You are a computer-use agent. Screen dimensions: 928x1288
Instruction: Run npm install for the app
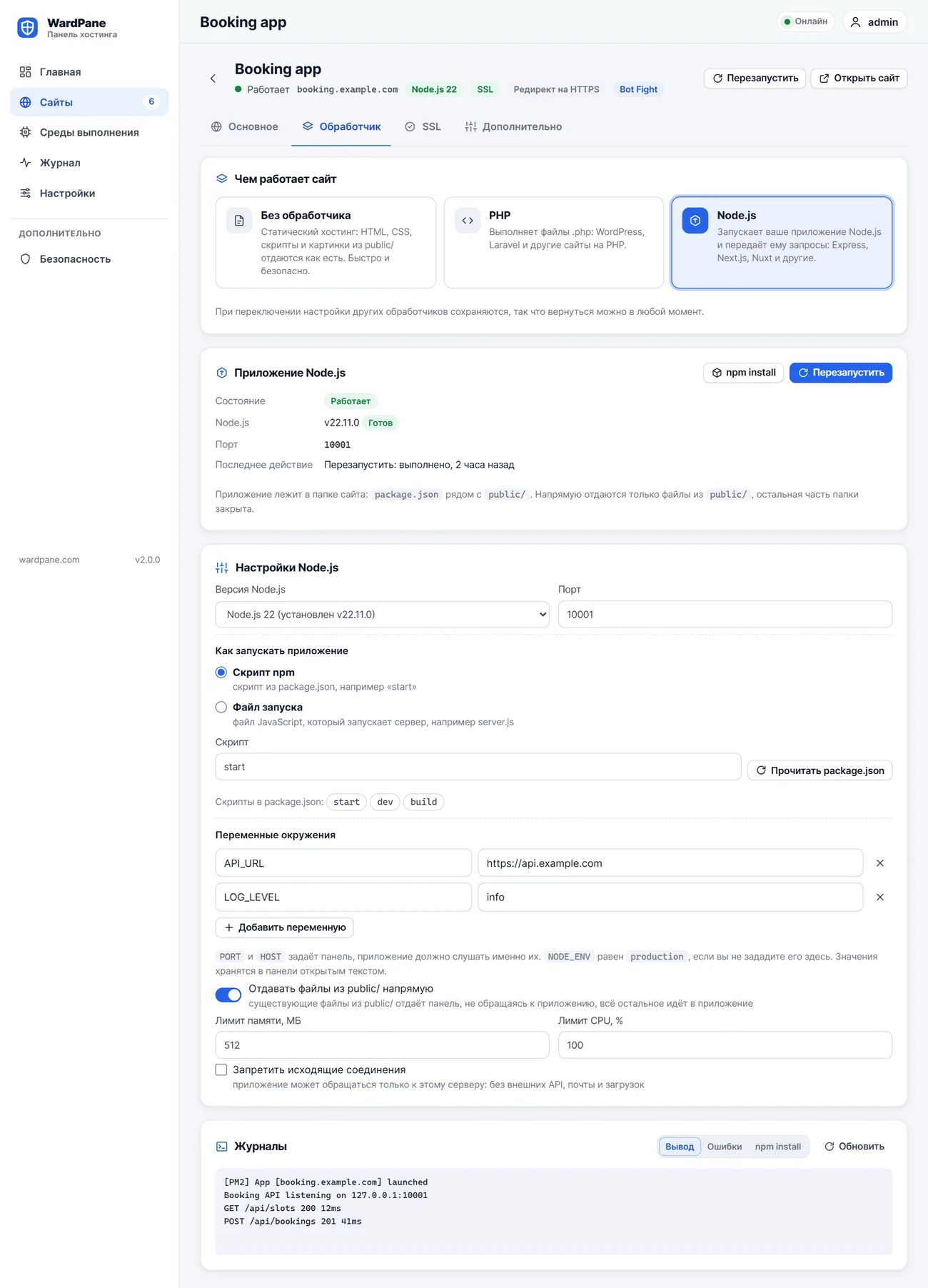(744, 373)
